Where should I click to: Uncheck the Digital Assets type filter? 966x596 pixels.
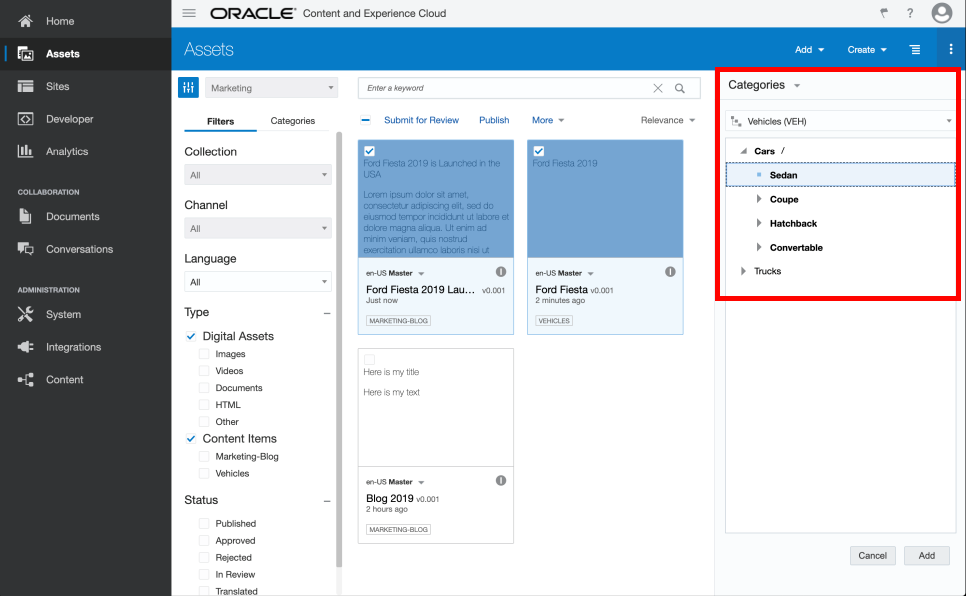click(191, 337)
